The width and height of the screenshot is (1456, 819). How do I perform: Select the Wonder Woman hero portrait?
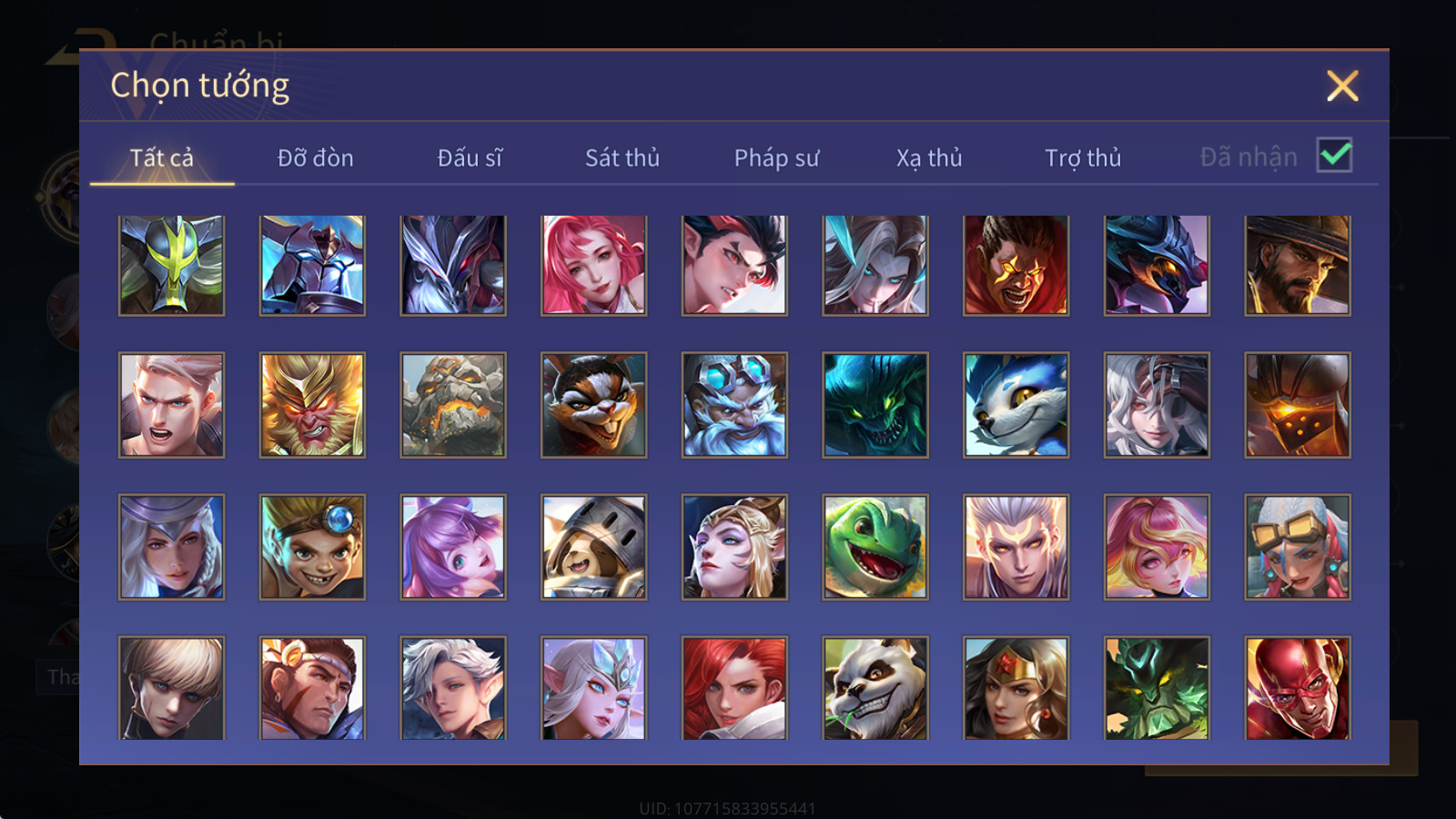1016,688
